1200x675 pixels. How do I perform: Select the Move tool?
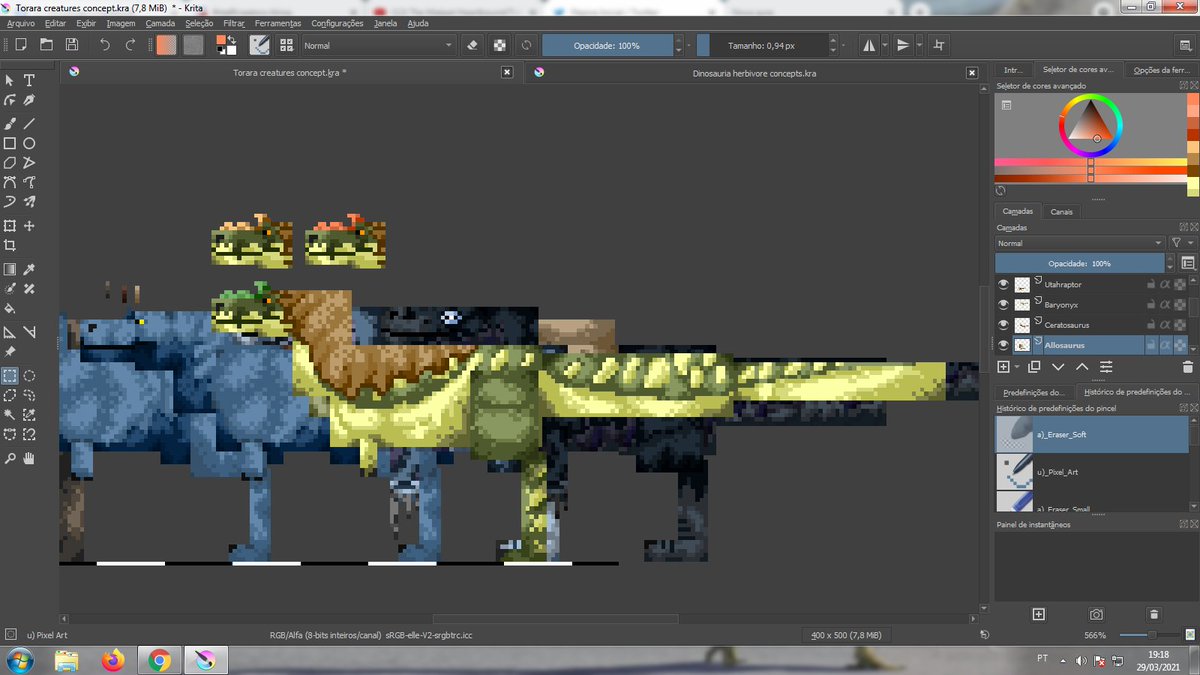[x=30, y=226]
